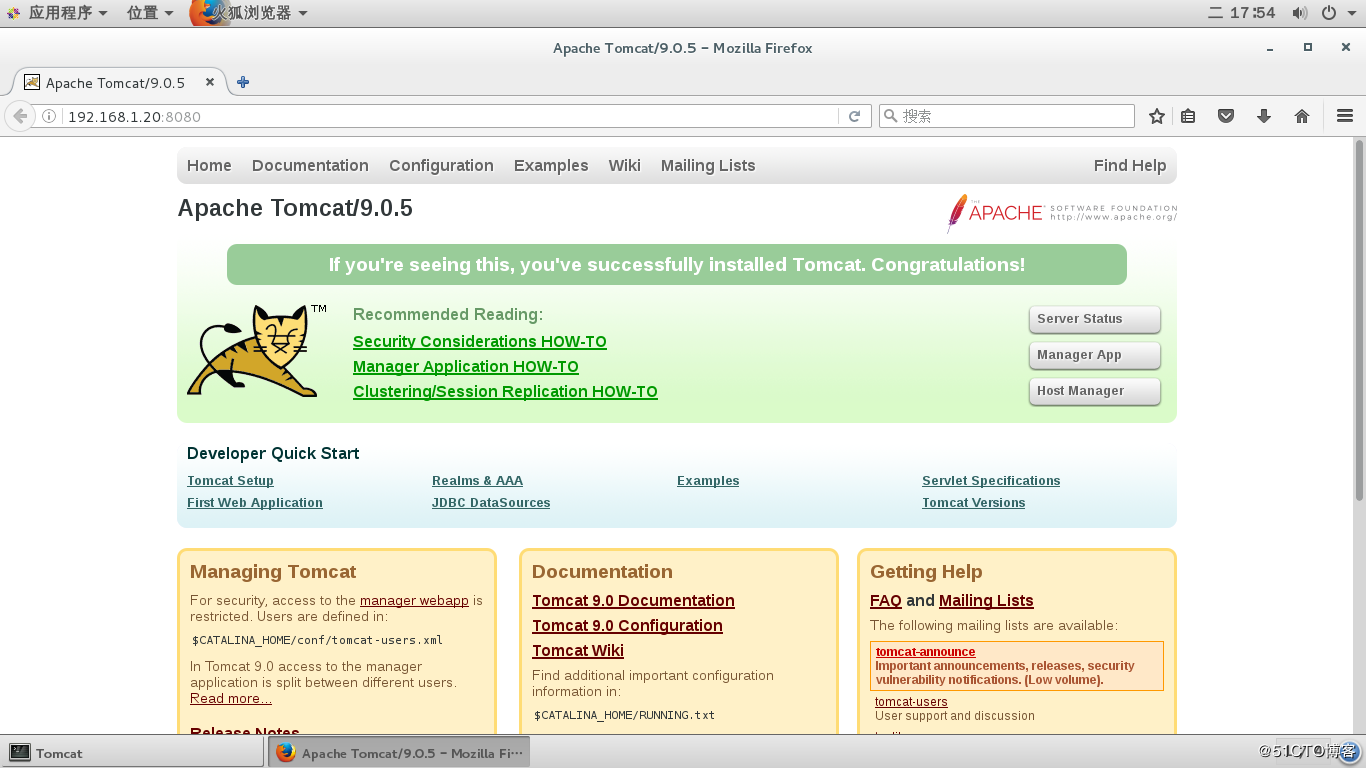The height and width of the screenshot is (768, 1366).
Task: Click the Pocket save icon
Action: click(x=1226, y=116)
